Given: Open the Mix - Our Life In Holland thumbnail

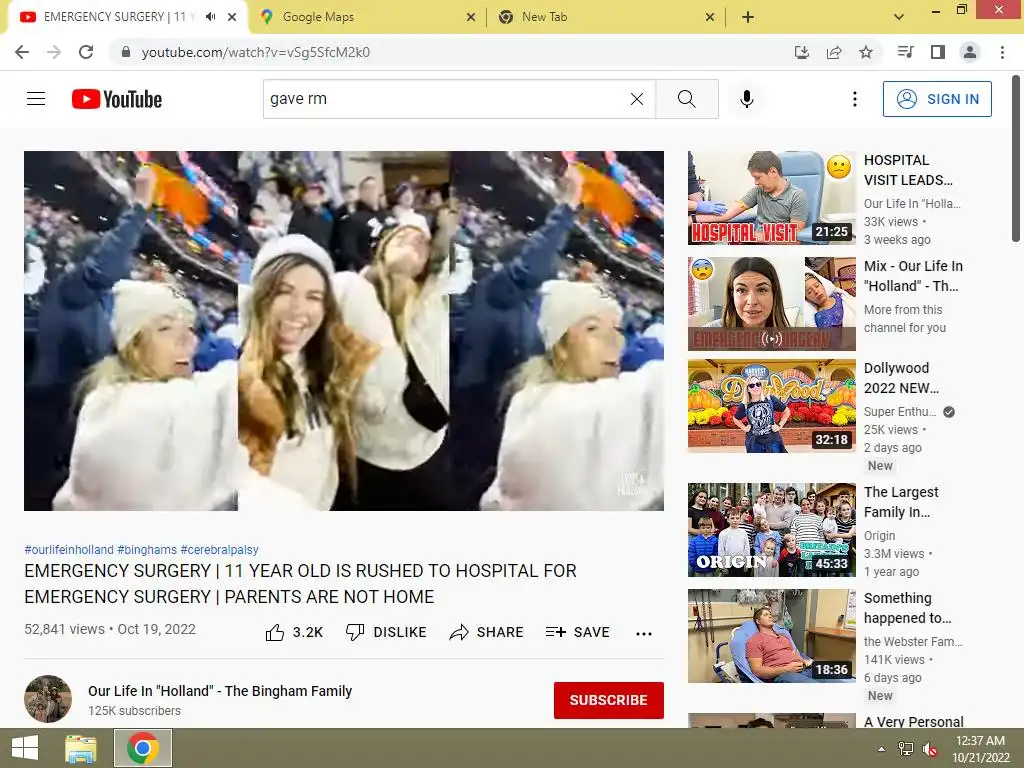Looking at the screenshot, I should pyautogui.click(x=772, y=304).
